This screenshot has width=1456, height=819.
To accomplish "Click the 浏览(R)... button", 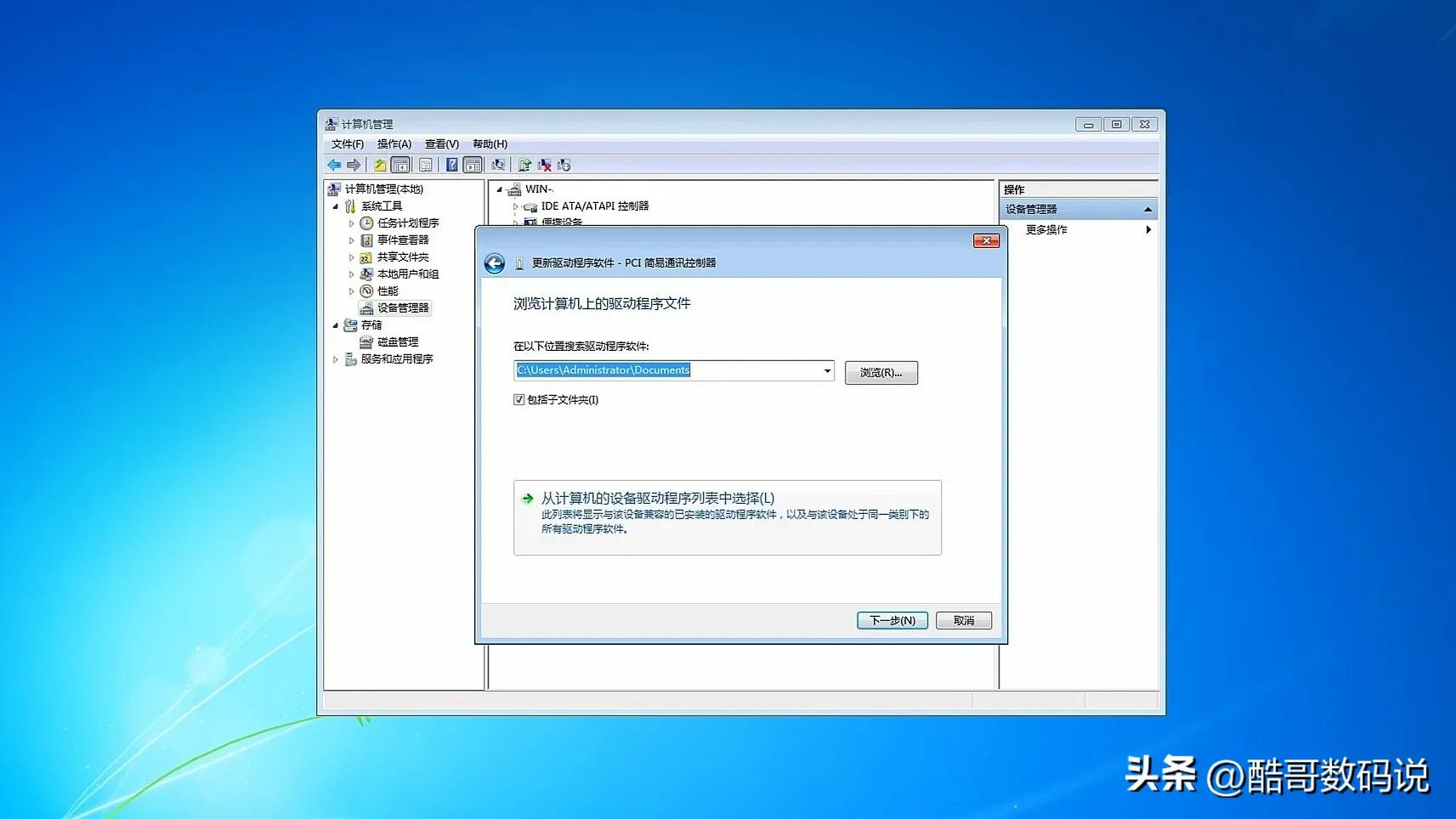I will tap(881, 373).
